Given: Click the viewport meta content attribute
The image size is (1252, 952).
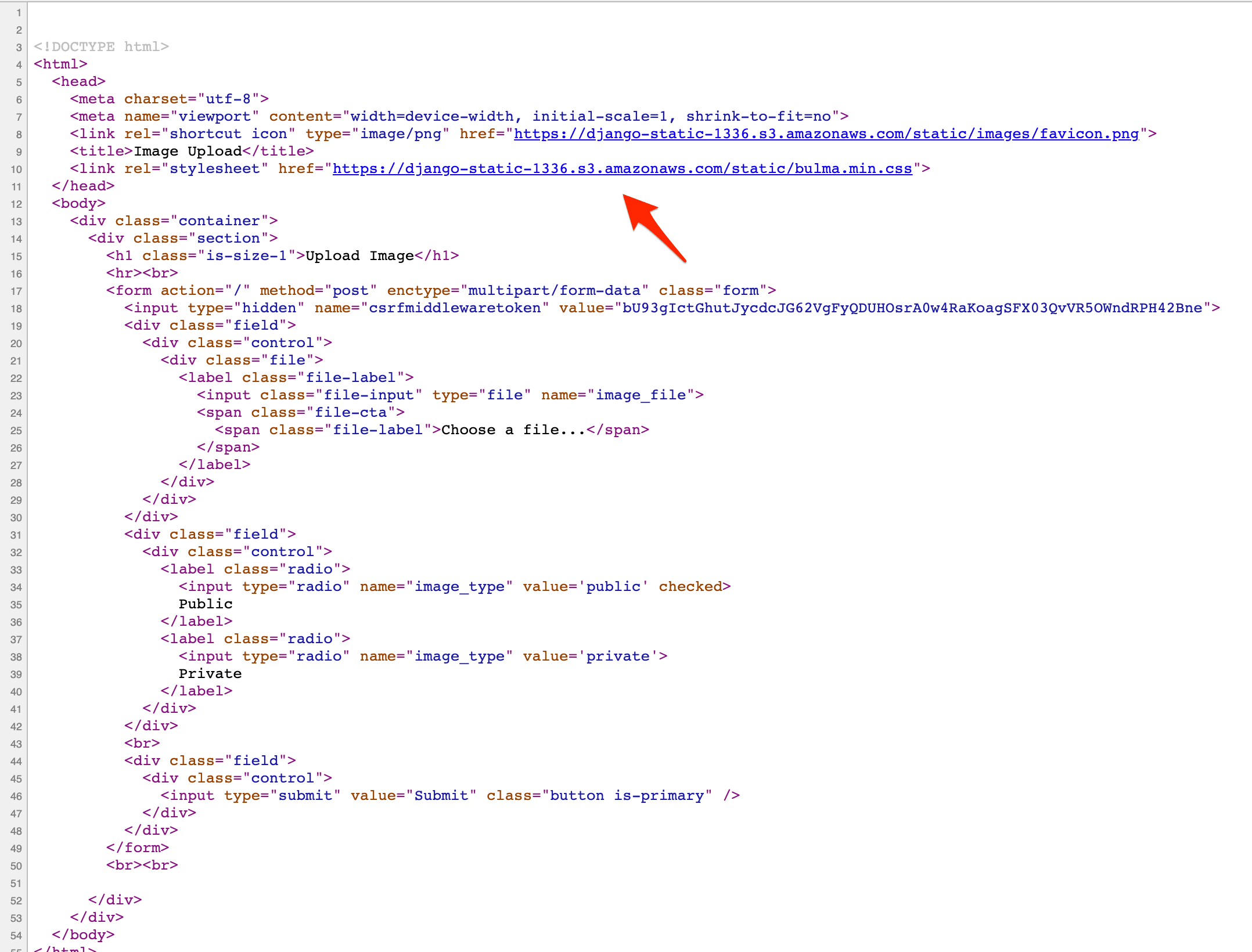Looking at the screenshot, I should [557, 116].
